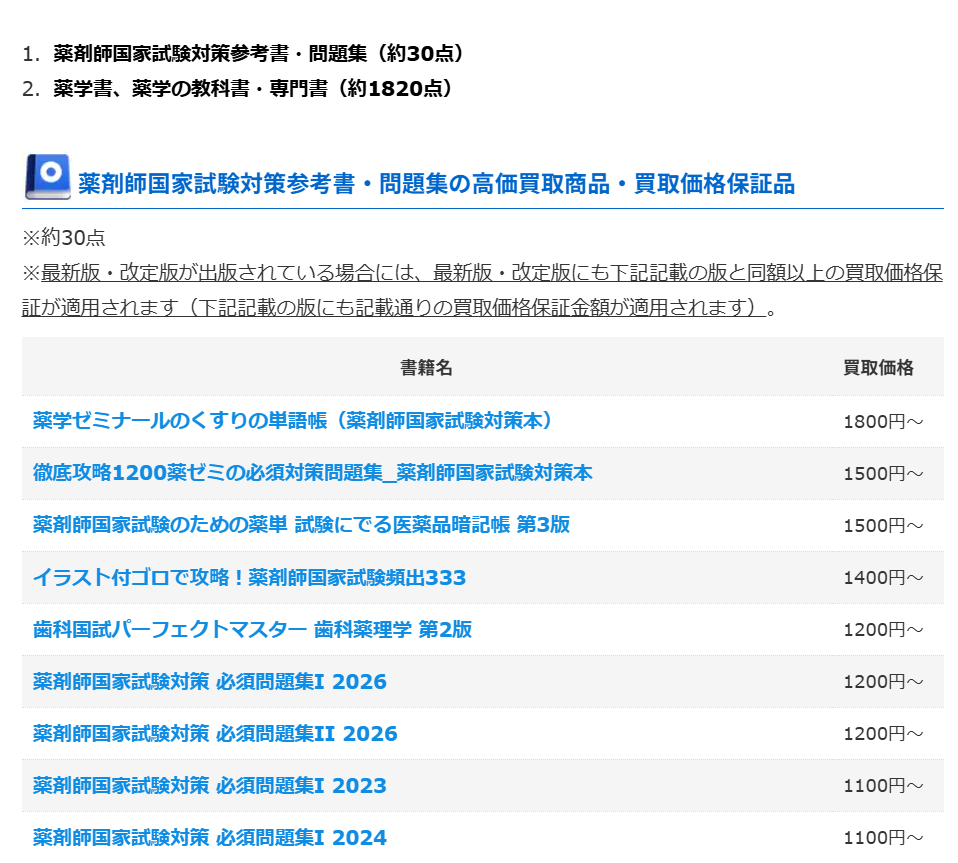Click the 1200円~ price for 歯科薬理学 第2版

(x=883, y=630)
